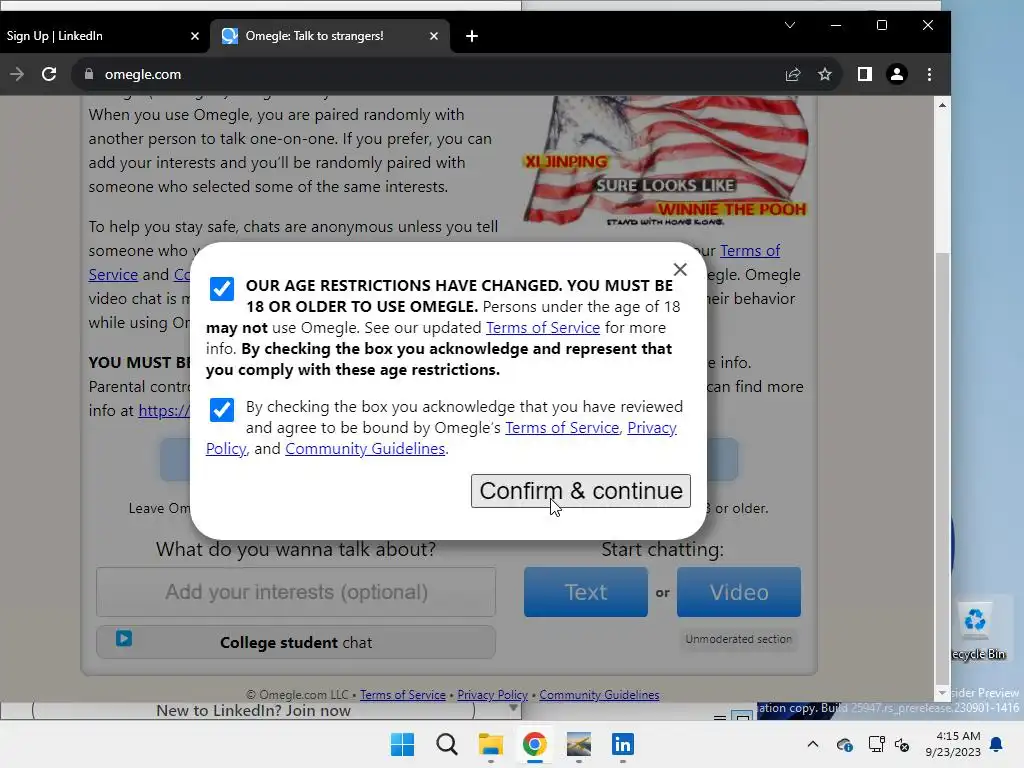
Task: Close the Sign Up LinkedIn tab
Action: coord(195,36)
